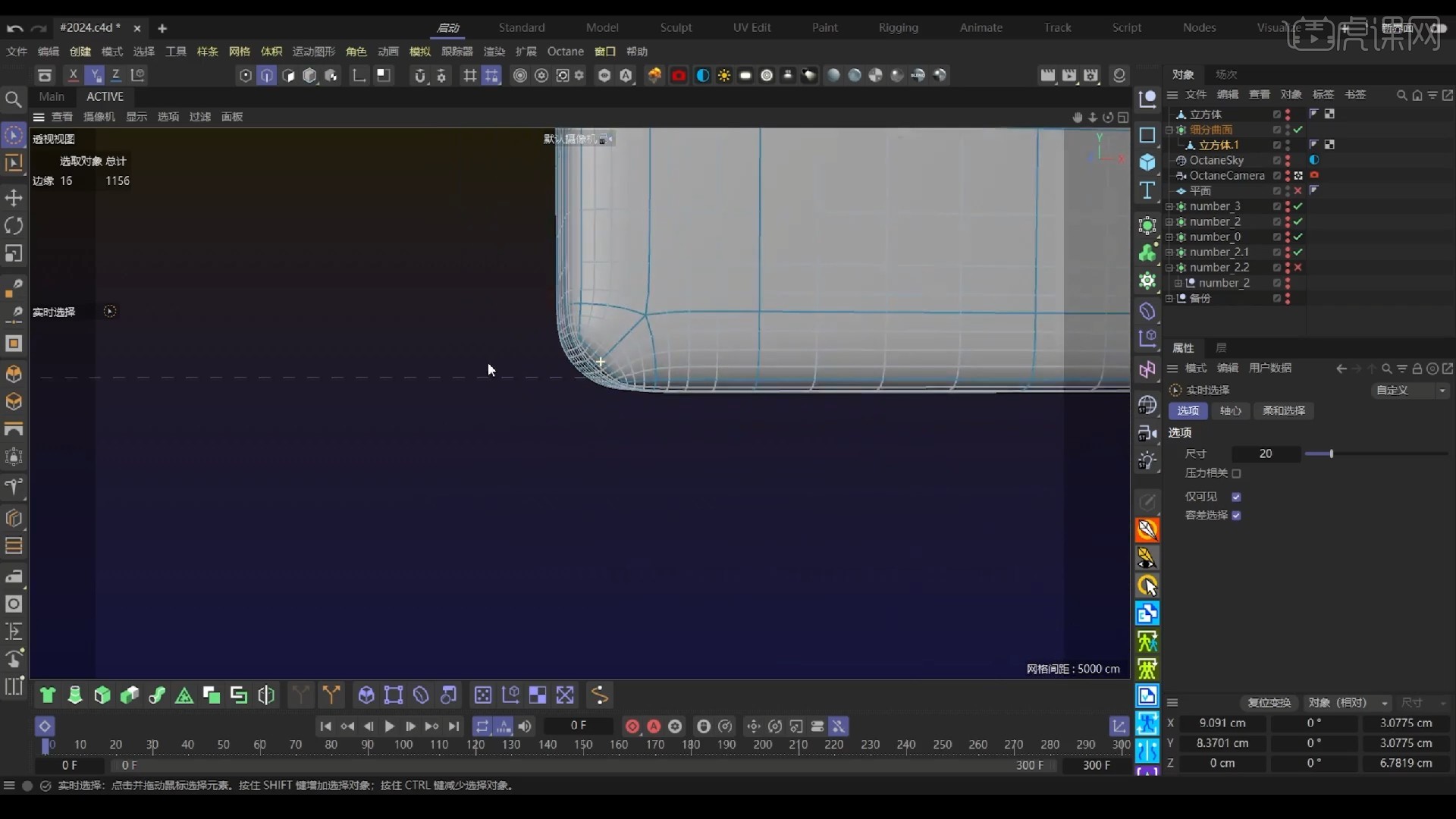
Task: Open the 用户数据 menu in attributes
Action: (x=1270, y=369)
